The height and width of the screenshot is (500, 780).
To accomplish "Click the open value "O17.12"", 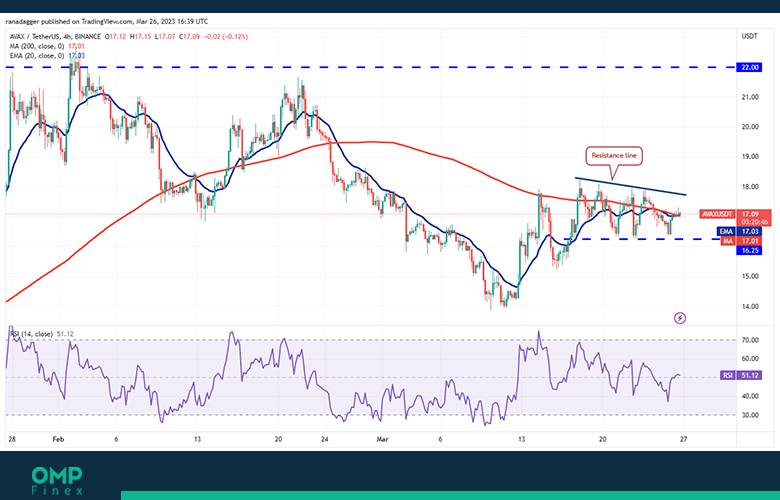I will point(115,37).
